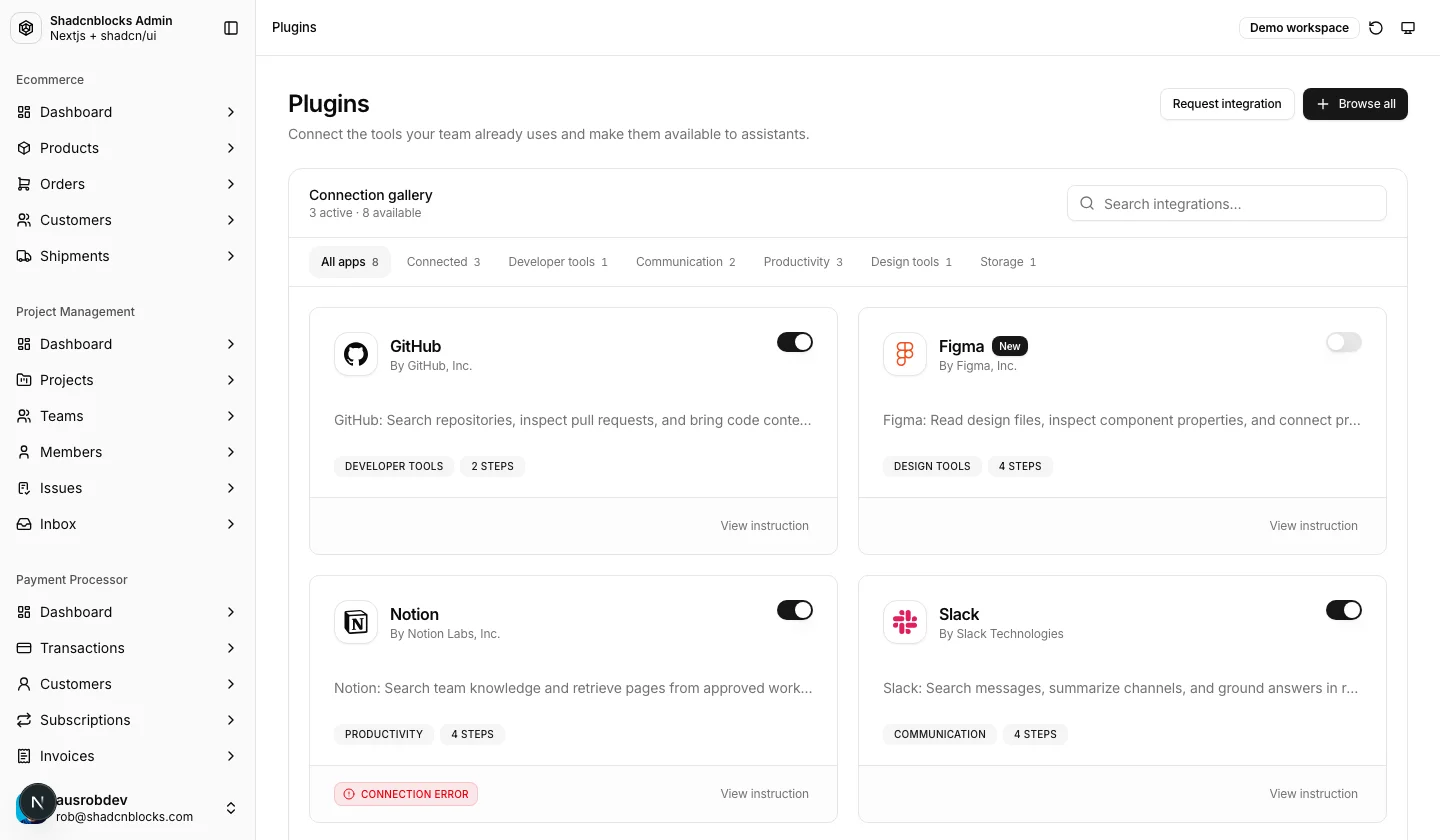The height and width of the screenshot is (840, 1440).
Task: Open the Developer tools tab
Action: (558, 262)
